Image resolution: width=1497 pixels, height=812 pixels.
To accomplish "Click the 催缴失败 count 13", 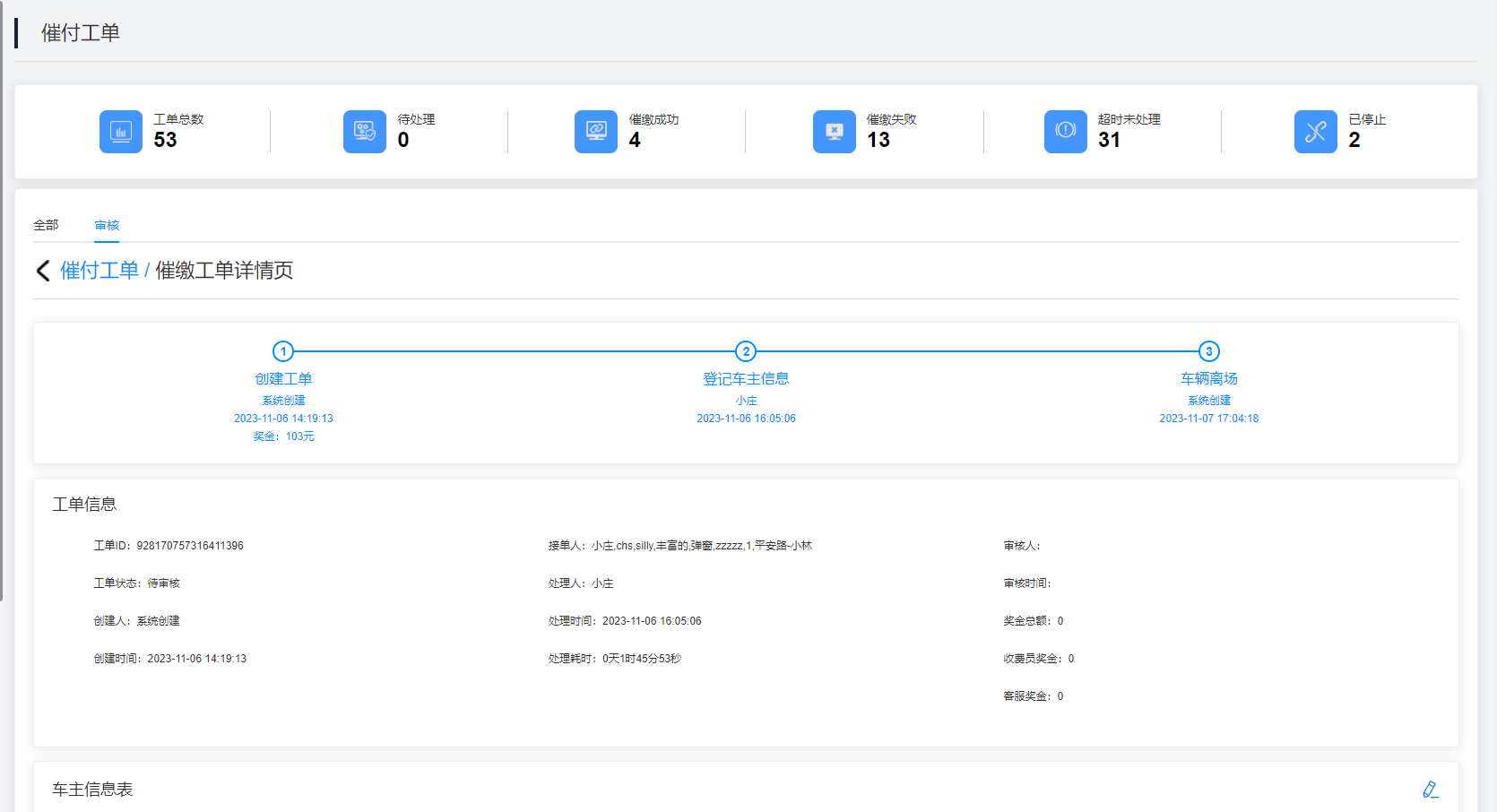I will tap(878, 140).
